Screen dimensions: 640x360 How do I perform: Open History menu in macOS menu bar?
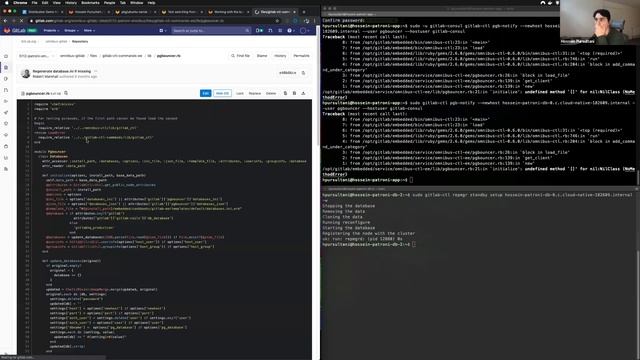tap(71, 3)
